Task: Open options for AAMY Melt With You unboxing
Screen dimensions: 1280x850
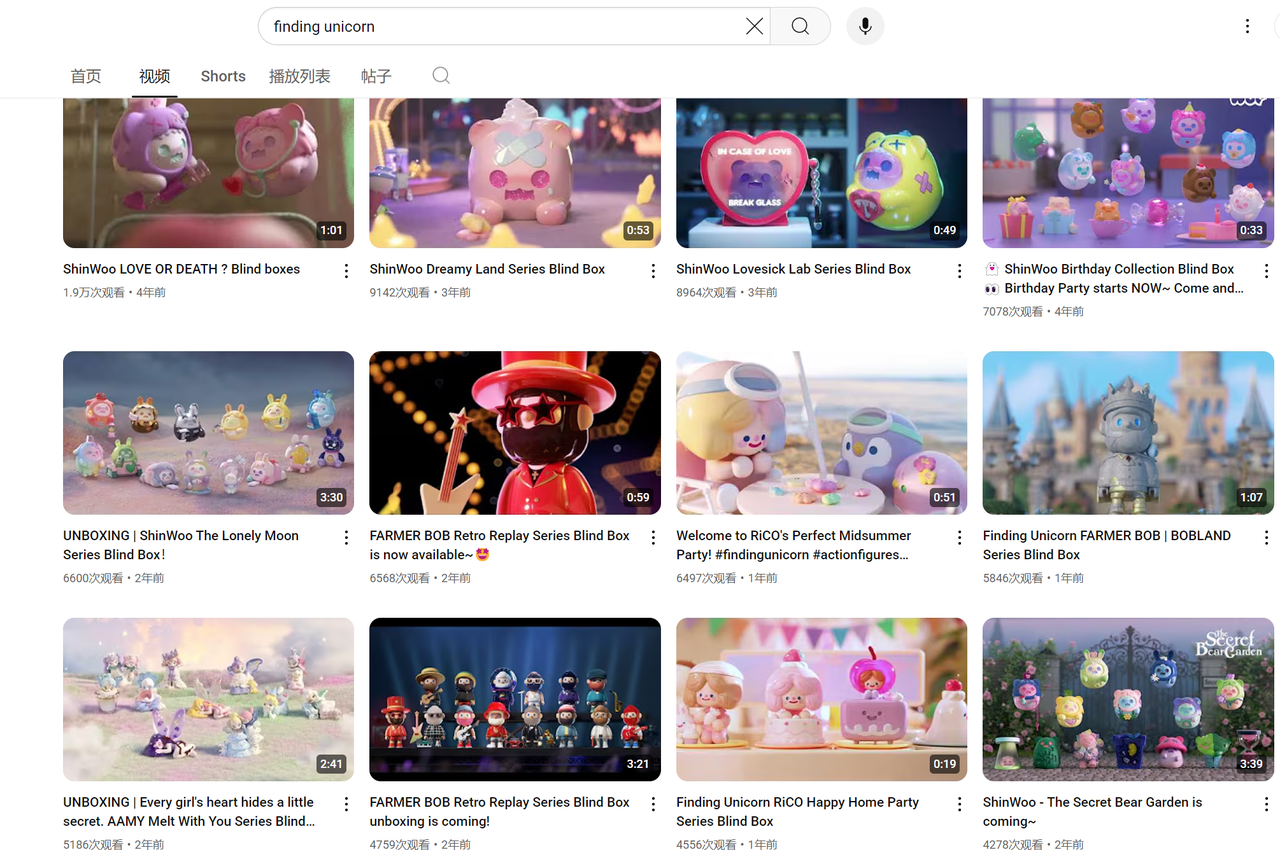Action: click(x=346, y=803)
